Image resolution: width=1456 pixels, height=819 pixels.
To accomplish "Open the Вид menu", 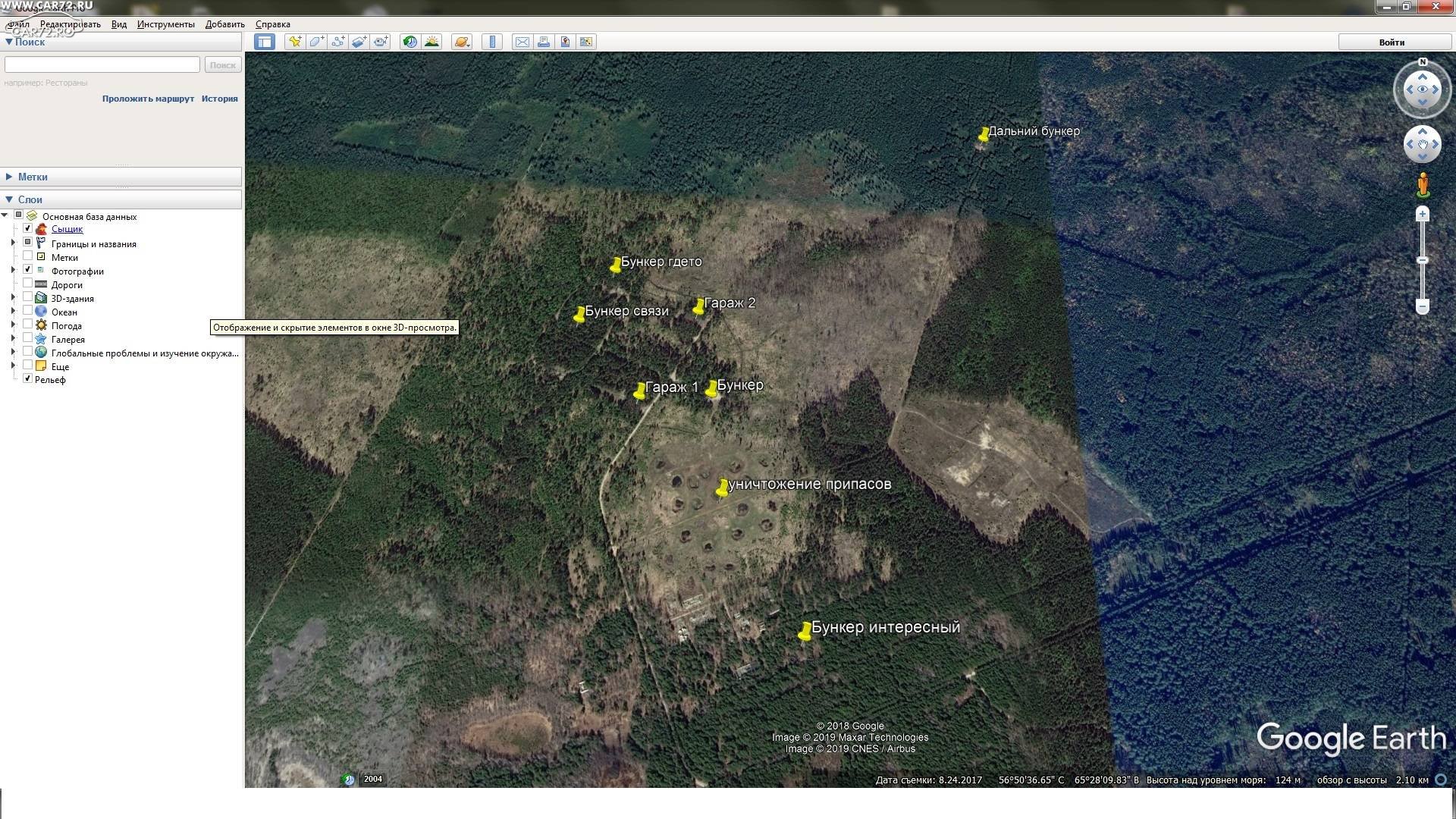I will coord(119,24).
